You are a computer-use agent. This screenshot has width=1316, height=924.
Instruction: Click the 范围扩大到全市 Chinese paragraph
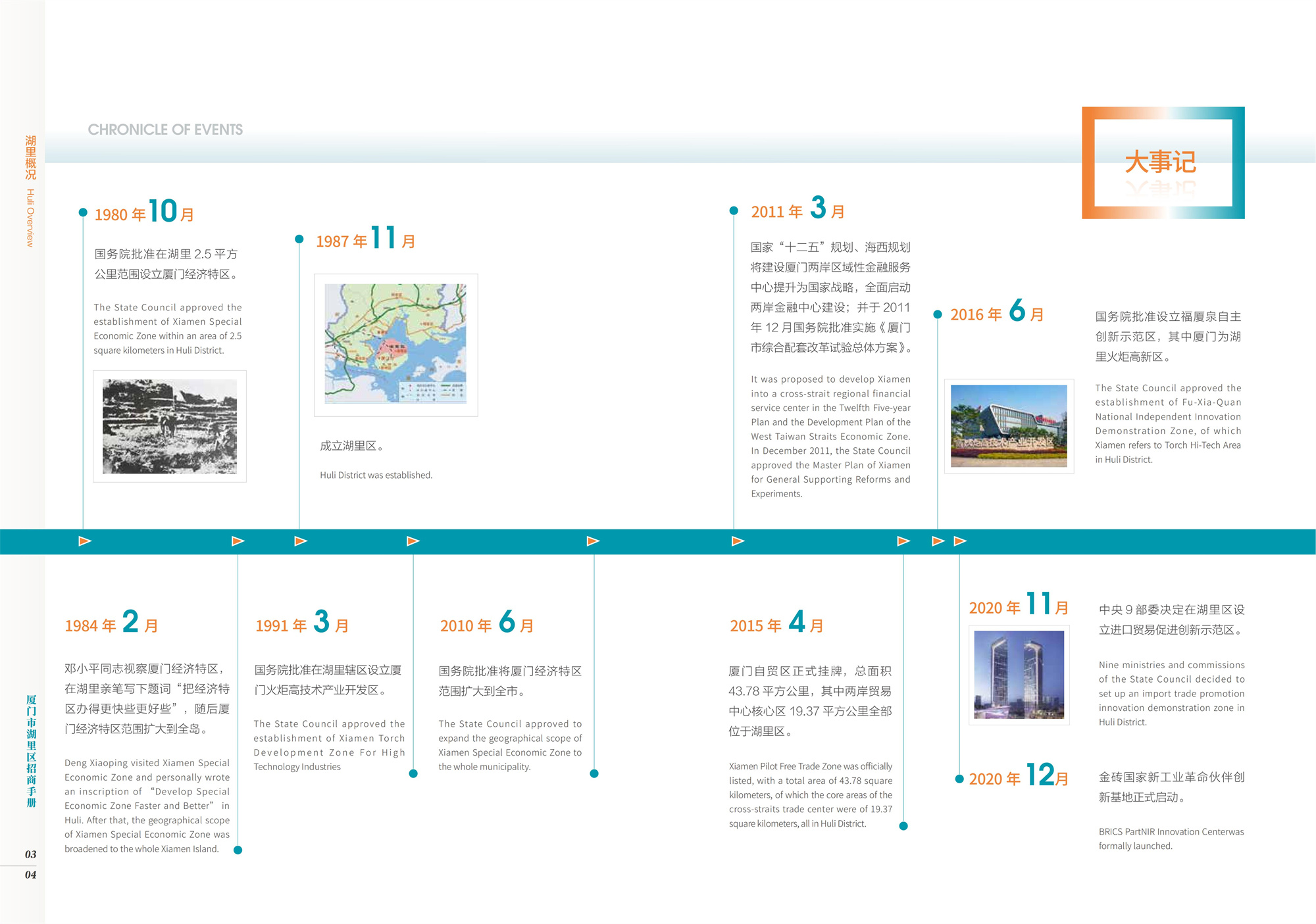[x=510, y=681]
